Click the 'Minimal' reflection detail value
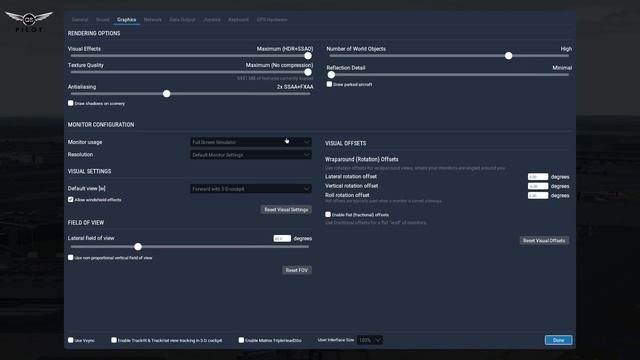This screenshot has width=640, height=360. [x=562, y=68]
